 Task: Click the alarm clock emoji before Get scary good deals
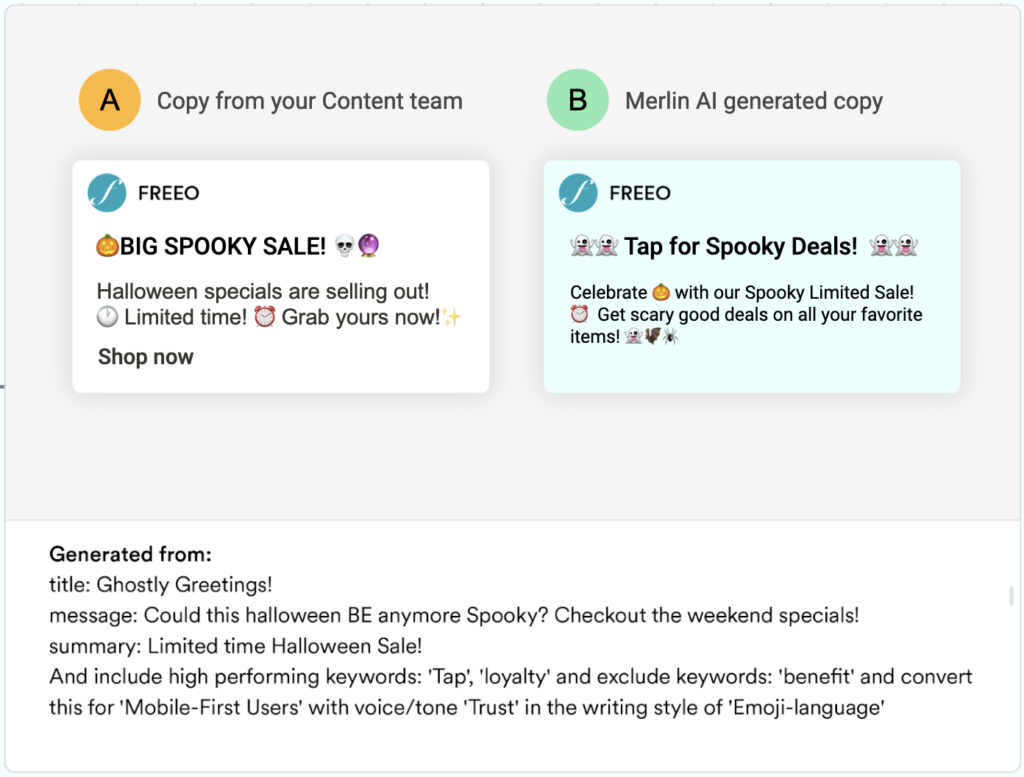[580, 315]
